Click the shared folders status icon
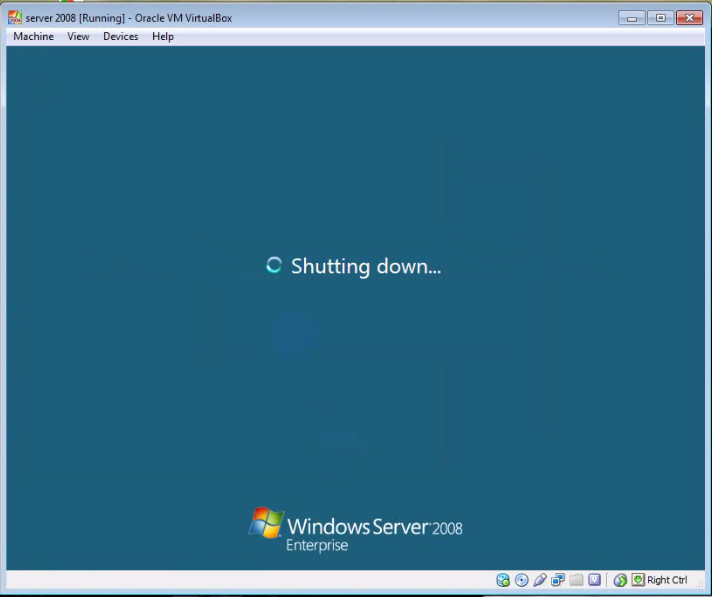This screenshot has height=597, width=712. pos(576,580)
